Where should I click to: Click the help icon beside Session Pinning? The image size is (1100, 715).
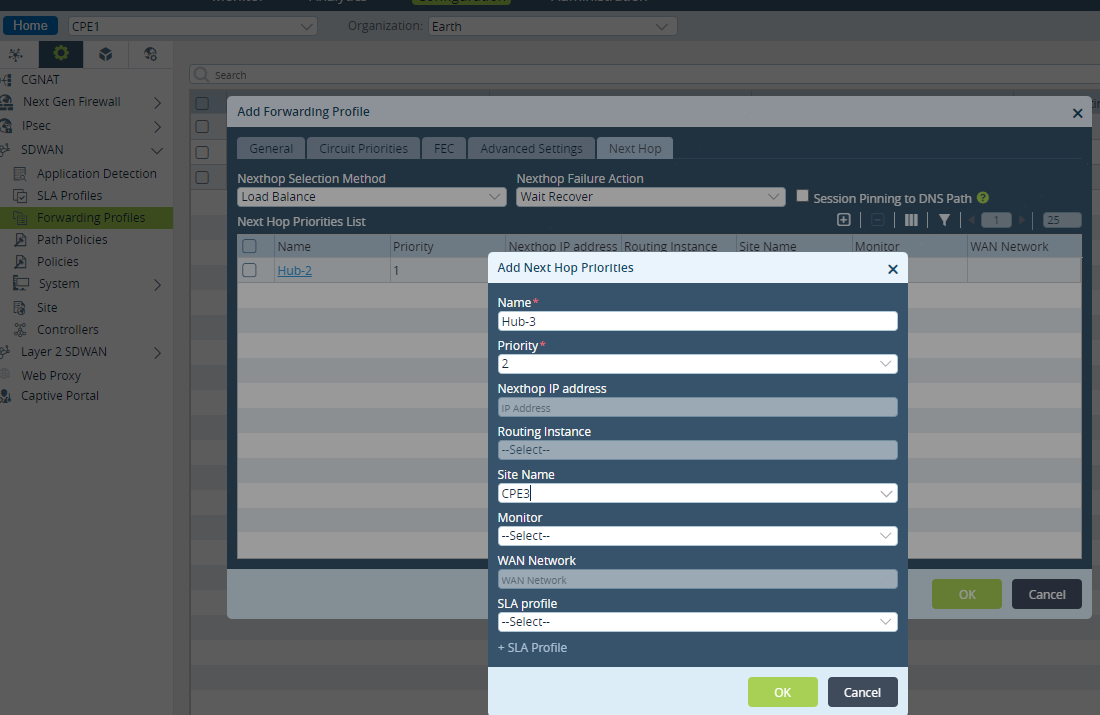tap(983, 198)
